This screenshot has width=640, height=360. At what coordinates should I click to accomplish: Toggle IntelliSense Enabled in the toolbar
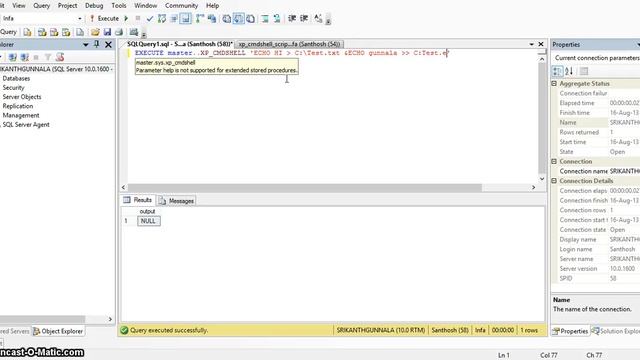pyautogui.click(x=185, y=18)
